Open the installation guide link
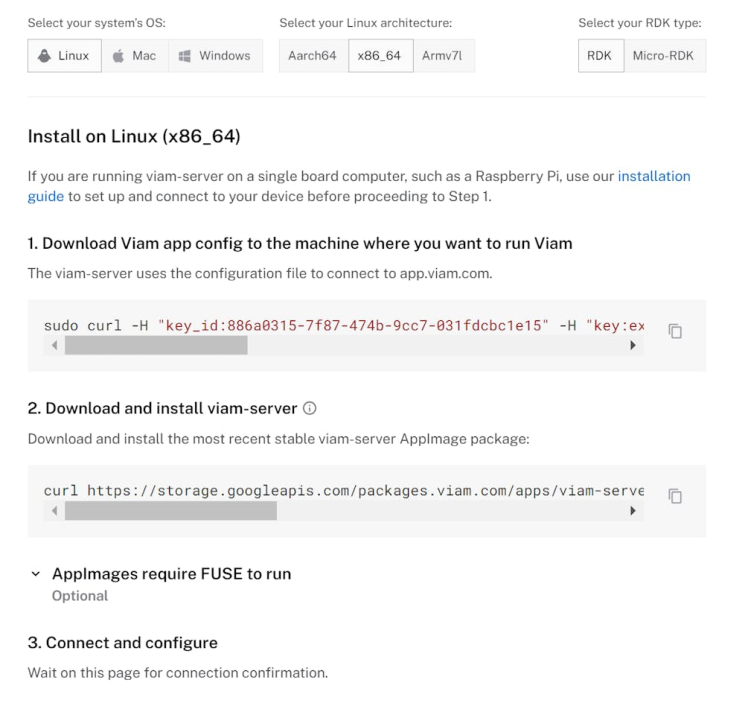The height and width of the screenshot is (715, 748). [654, 176]
